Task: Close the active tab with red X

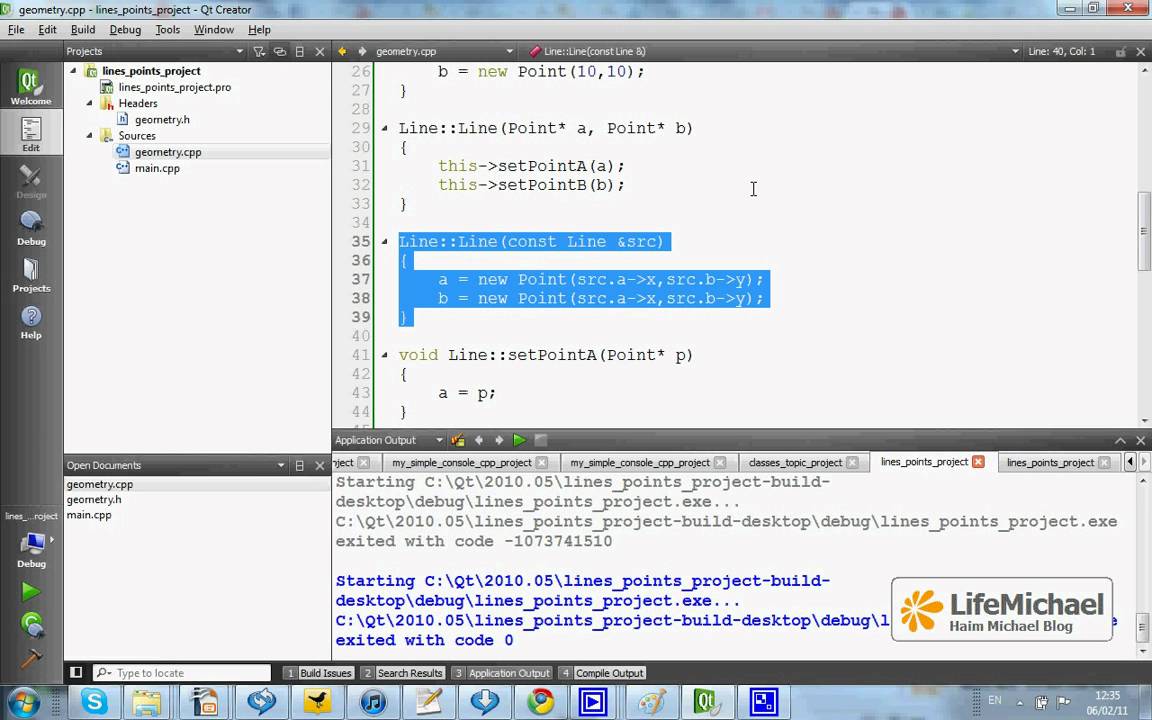Action: pyautogui.click(x=978, y=461)
